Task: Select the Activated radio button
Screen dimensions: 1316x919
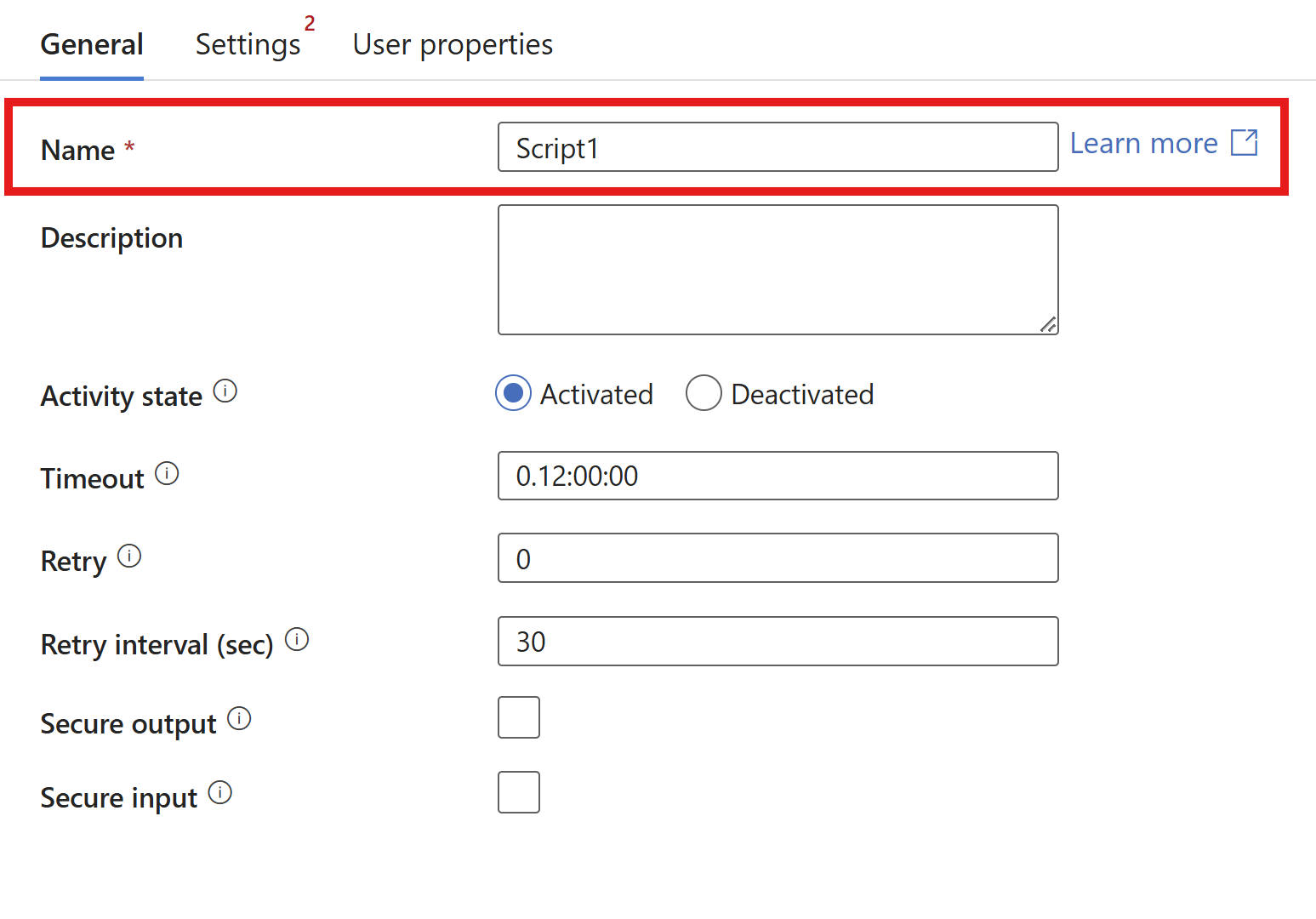Action: pyautogui.click(x=512, y=392)
